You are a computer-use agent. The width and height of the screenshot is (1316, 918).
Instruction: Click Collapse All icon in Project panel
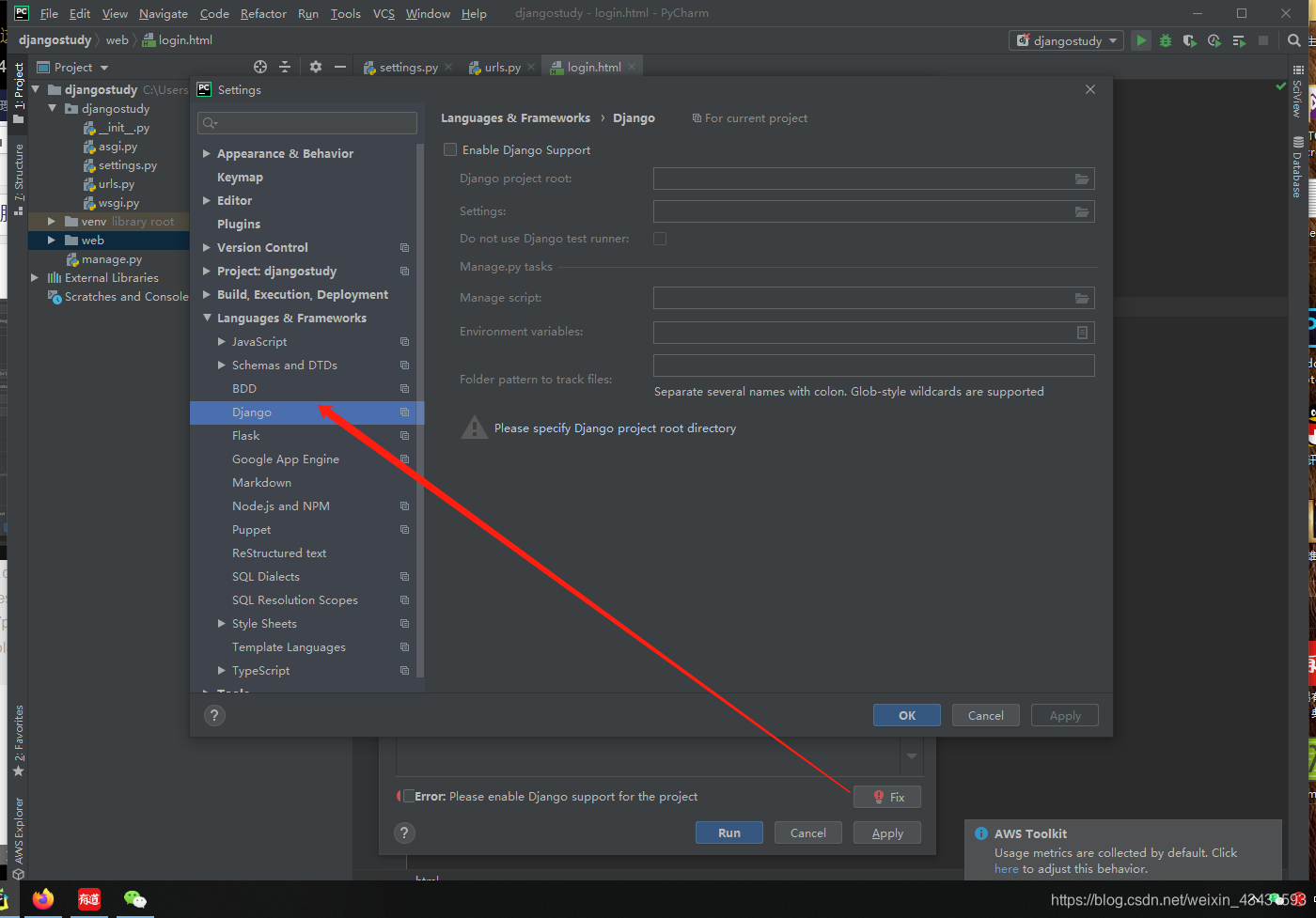pos(285,67)
